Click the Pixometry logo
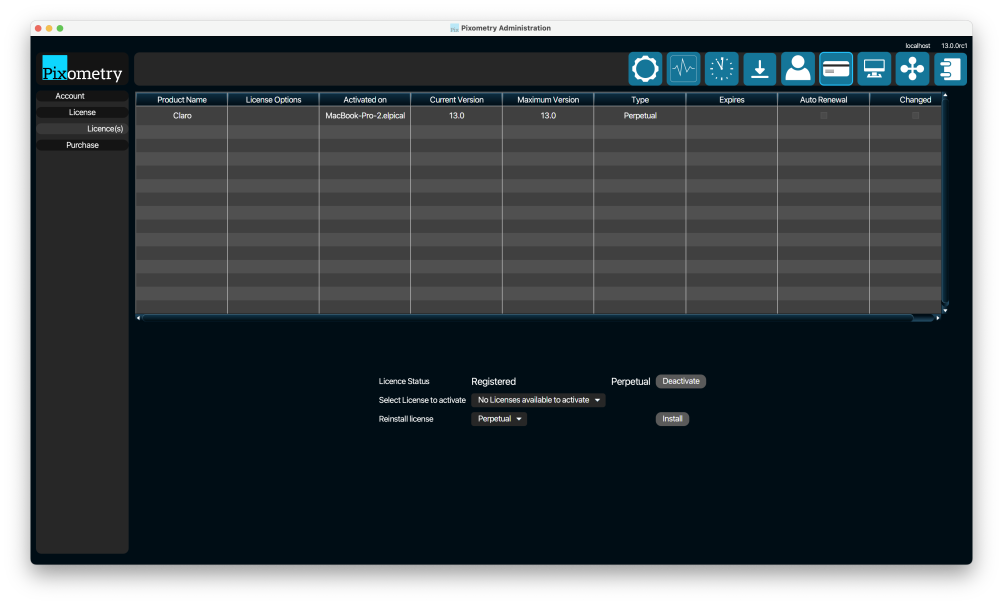The height and width of the screenshot is (605, 1003). 82,69
